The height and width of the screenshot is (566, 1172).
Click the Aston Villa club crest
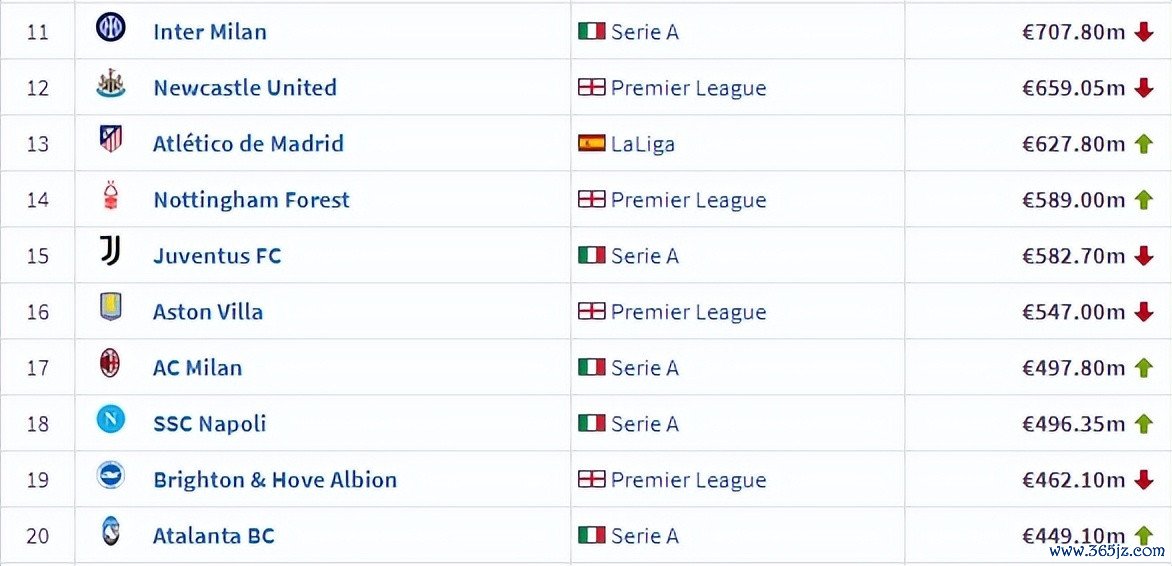(110, 308)
